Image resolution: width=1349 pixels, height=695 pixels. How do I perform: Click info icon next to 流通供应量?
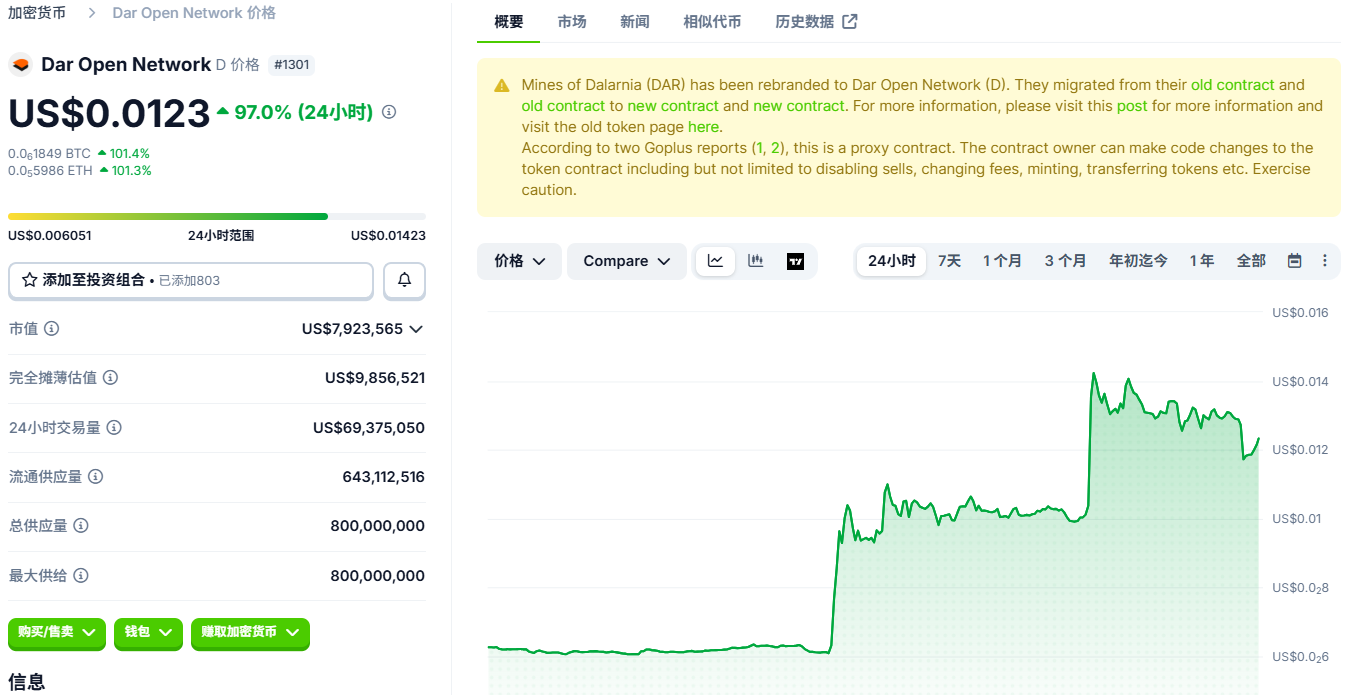click(x=96, y=477)
